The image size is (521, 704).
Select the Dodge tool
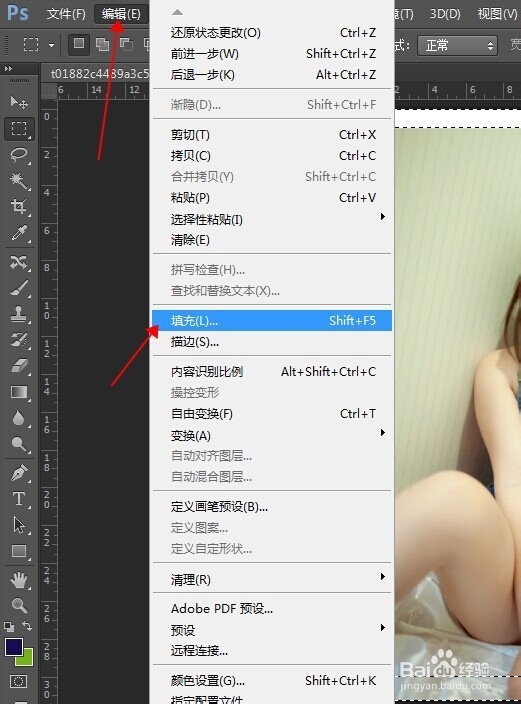tap(19, 444)
